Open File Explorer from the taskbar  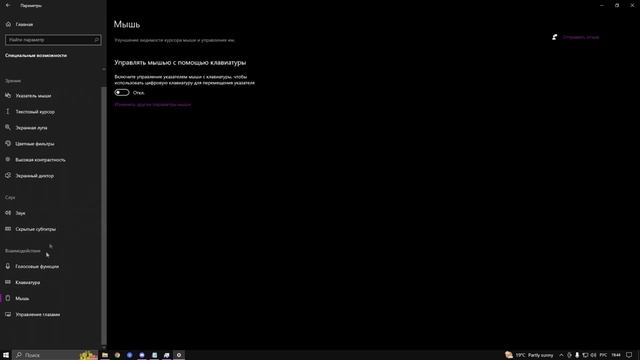coord(105,355)
